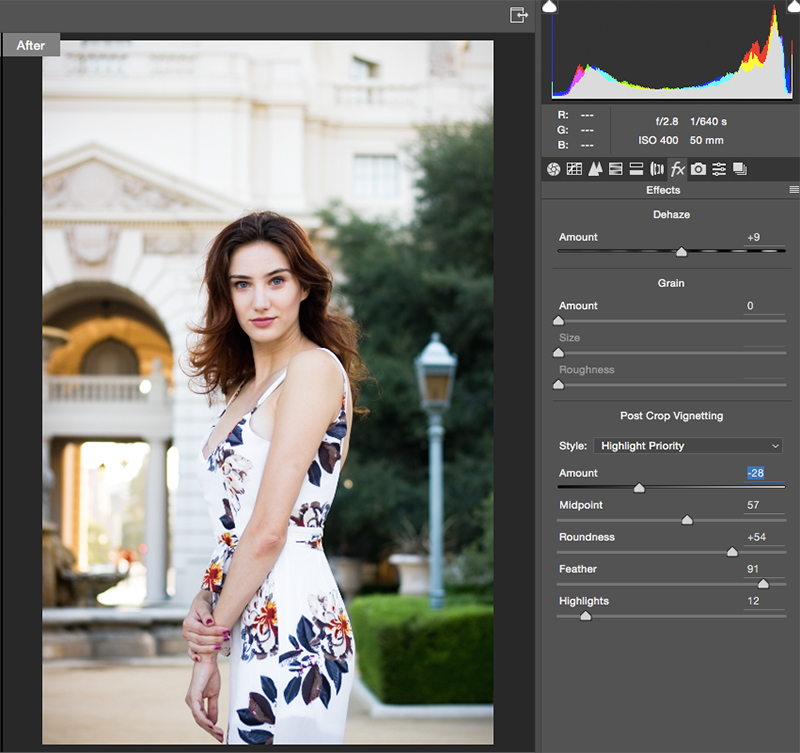
Task: Click the Effects panel title
Action: pyautogui.click(x=663, y=190)
